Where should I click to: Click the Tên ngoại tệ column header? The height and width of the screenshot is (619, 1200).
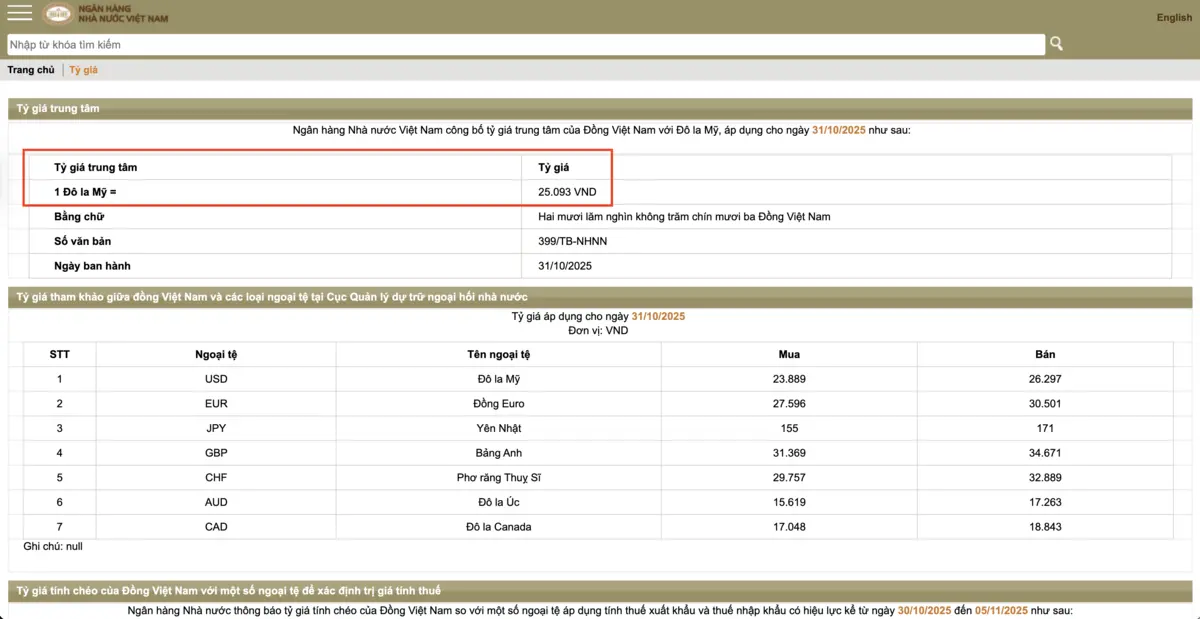[x=498, y=354]
